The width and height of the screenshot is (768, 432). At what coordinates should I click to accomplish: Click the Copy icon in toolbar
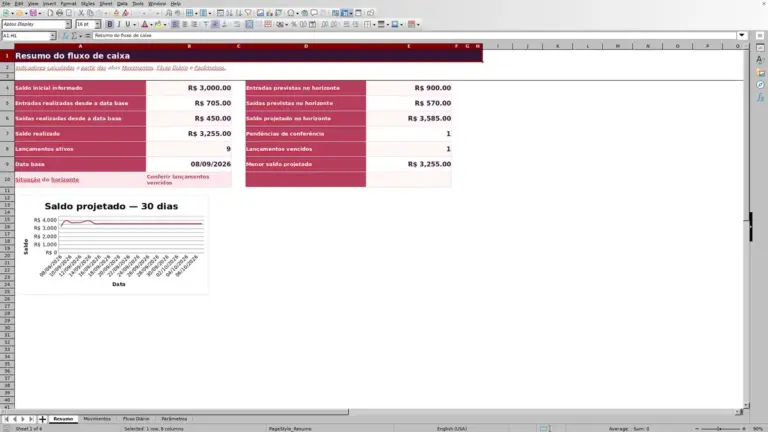point(90,13)
